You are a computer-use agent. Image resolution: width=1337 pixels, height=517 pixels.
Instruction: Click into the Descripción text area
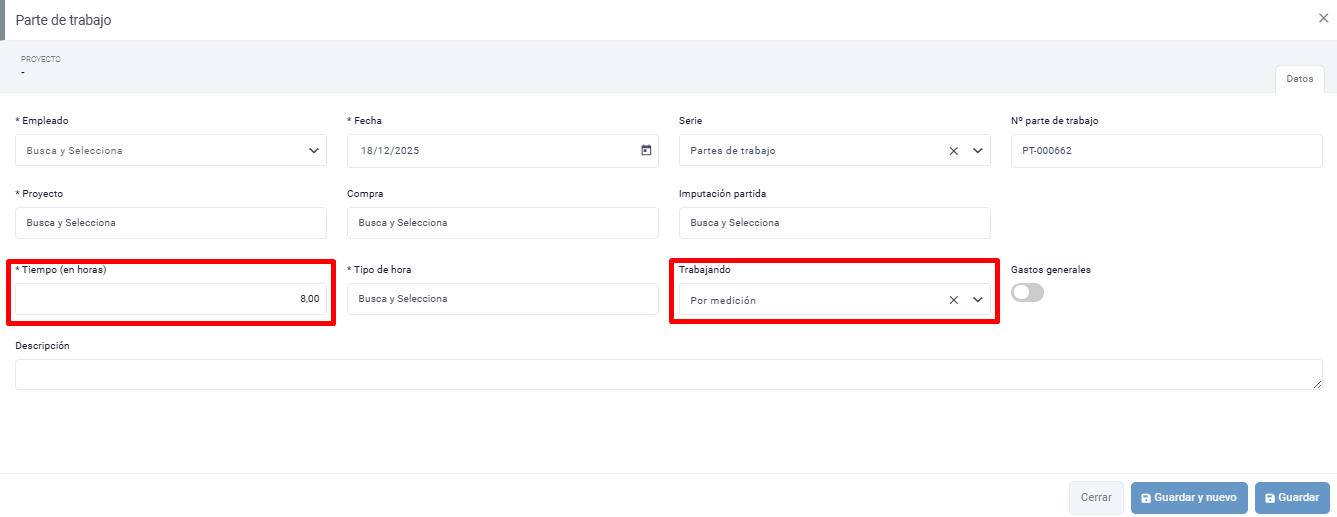coord(668,374)
